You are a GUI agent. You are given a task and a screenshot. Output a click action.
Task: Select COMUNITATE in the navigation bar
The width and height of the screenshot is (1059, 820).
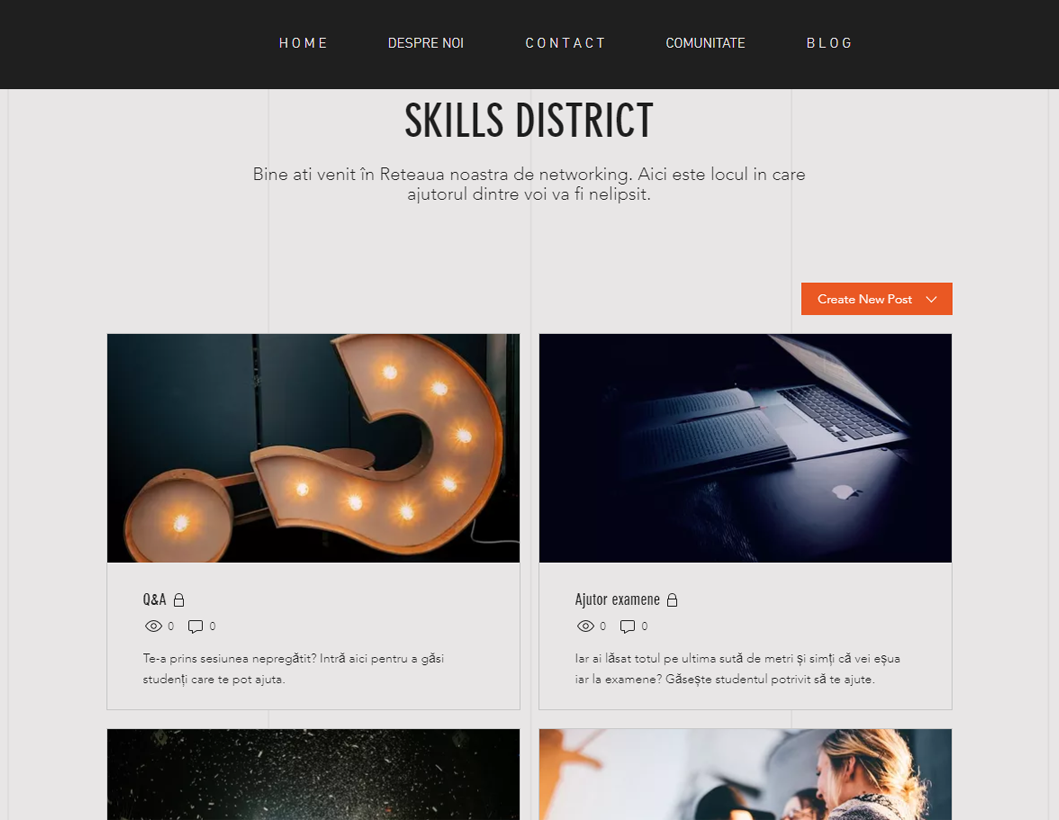click(705, 43)
